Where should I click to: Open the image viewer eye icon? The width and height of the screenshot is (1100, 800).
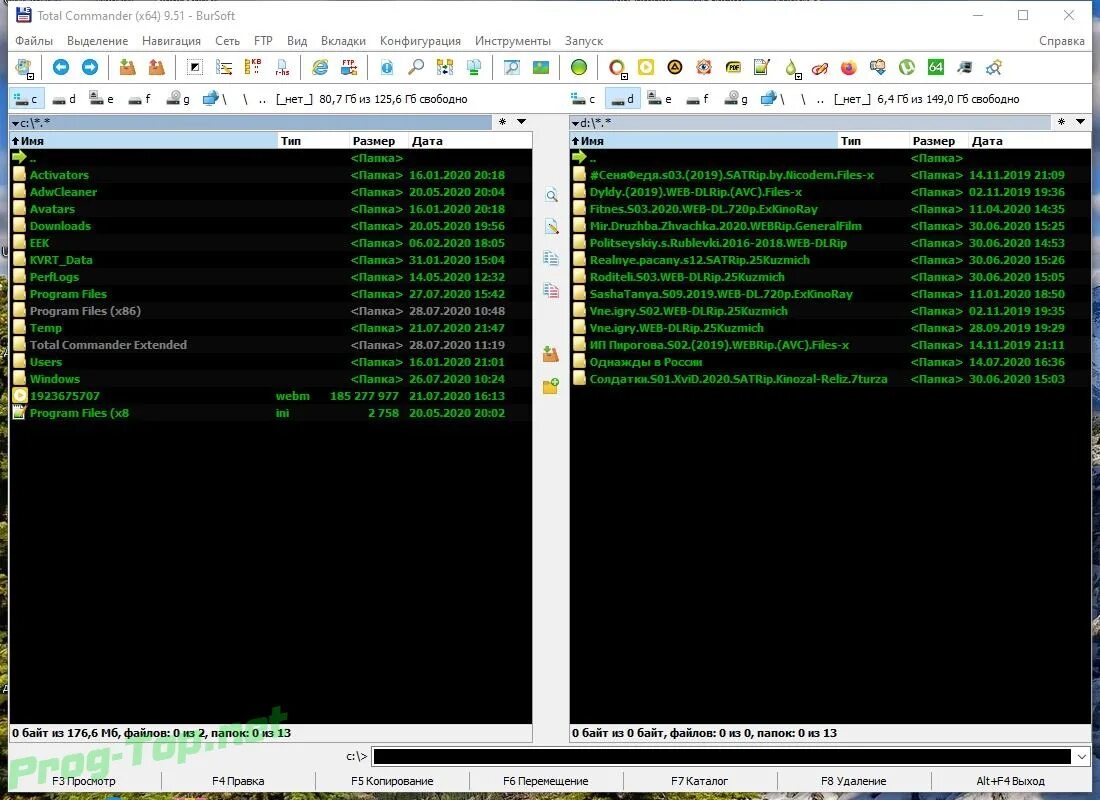(704, 67)
